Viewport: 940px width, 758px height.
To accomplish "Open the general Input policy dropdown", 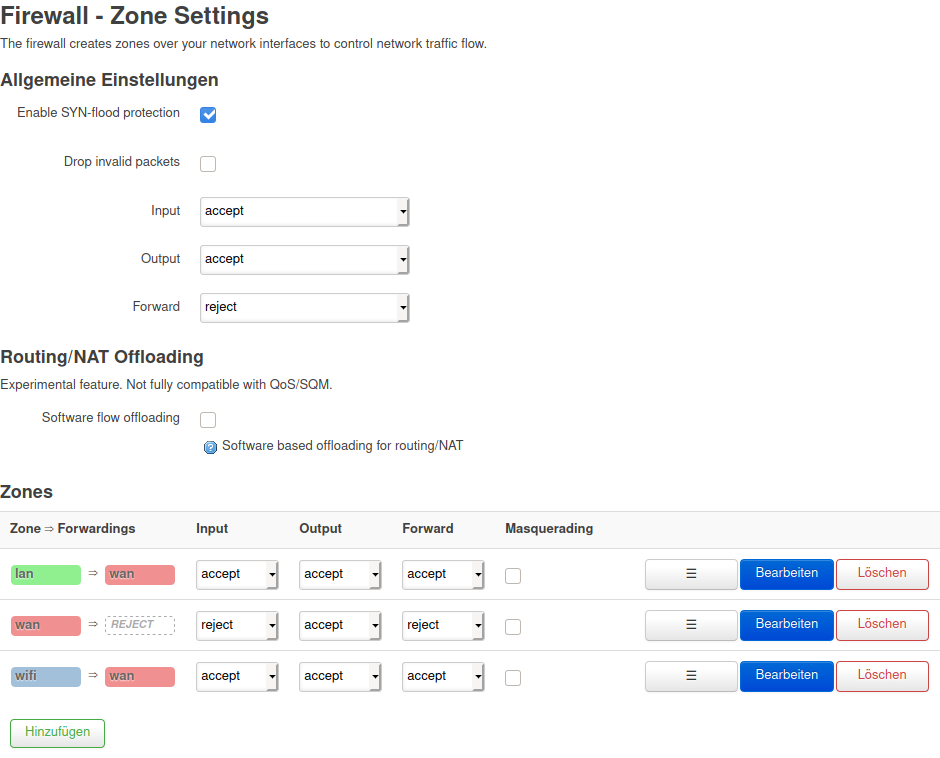I will coord(305,212).
